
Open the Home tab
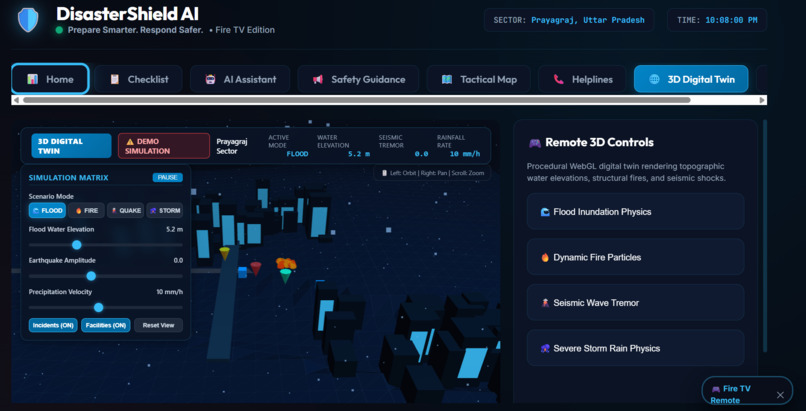tap(50, 79)
